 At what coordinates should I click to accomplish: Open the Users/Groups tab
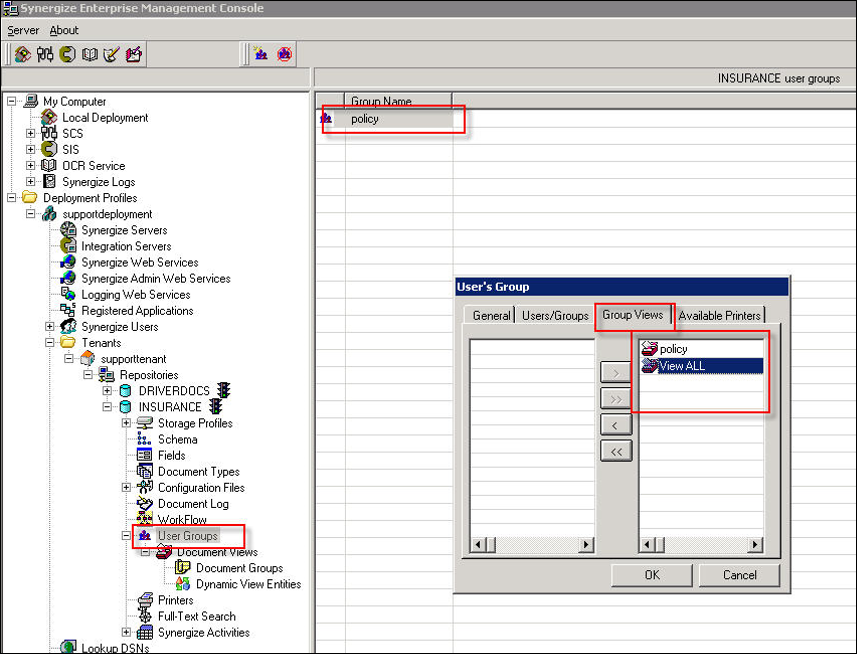pyautogui.click(x=555, y=316)
